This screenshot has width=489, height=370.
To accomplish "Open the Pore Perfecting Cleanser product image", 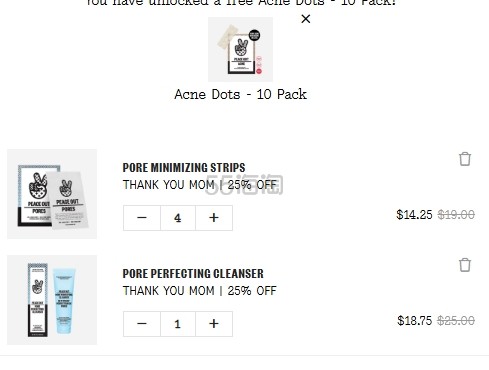I will pos(52,300).
